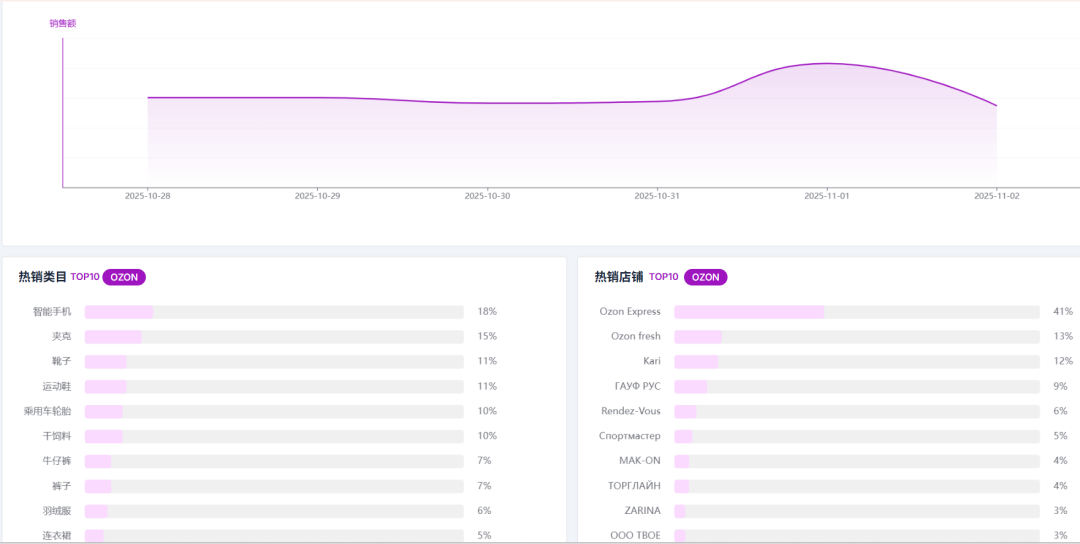Click the 2025-10-28 date on chart axis

[148, 196]
